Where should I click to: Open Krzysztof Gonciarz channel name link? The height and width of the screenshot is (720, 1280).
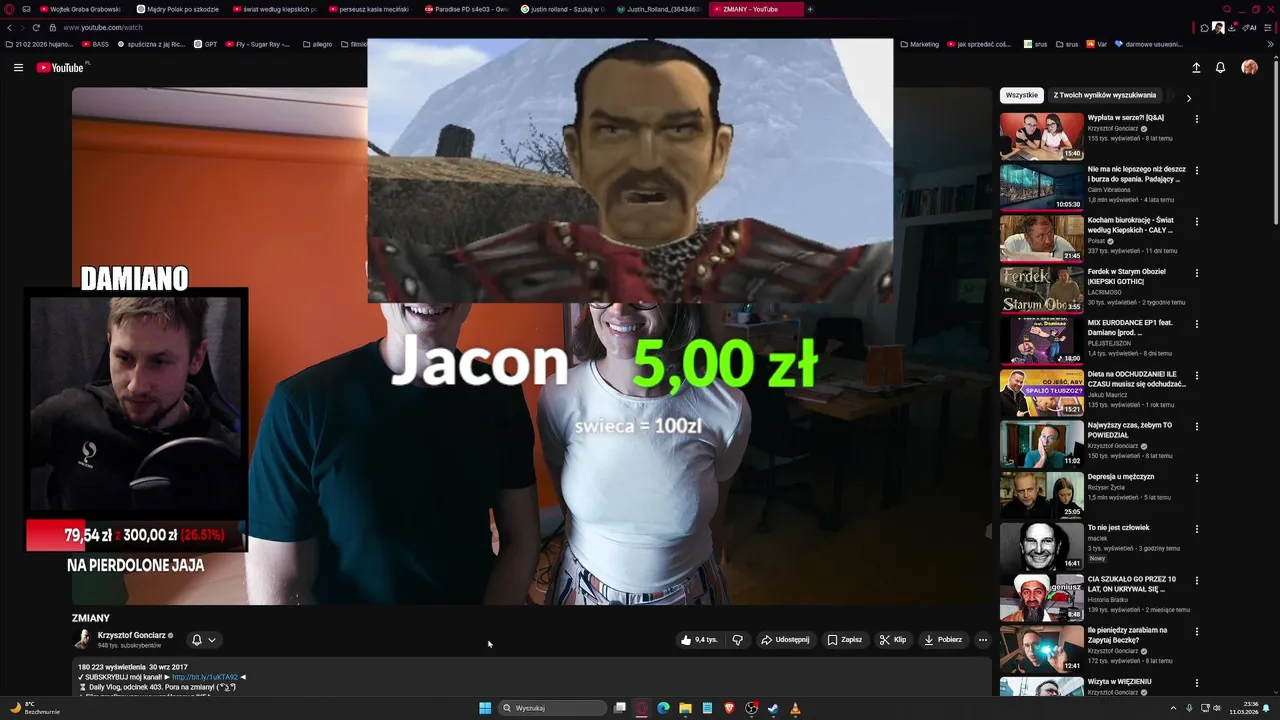point(132,635)
